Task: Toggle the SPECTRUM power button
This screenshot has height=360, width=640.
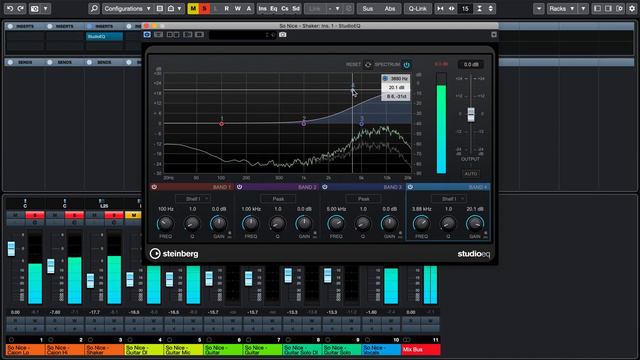Action: 407,64
